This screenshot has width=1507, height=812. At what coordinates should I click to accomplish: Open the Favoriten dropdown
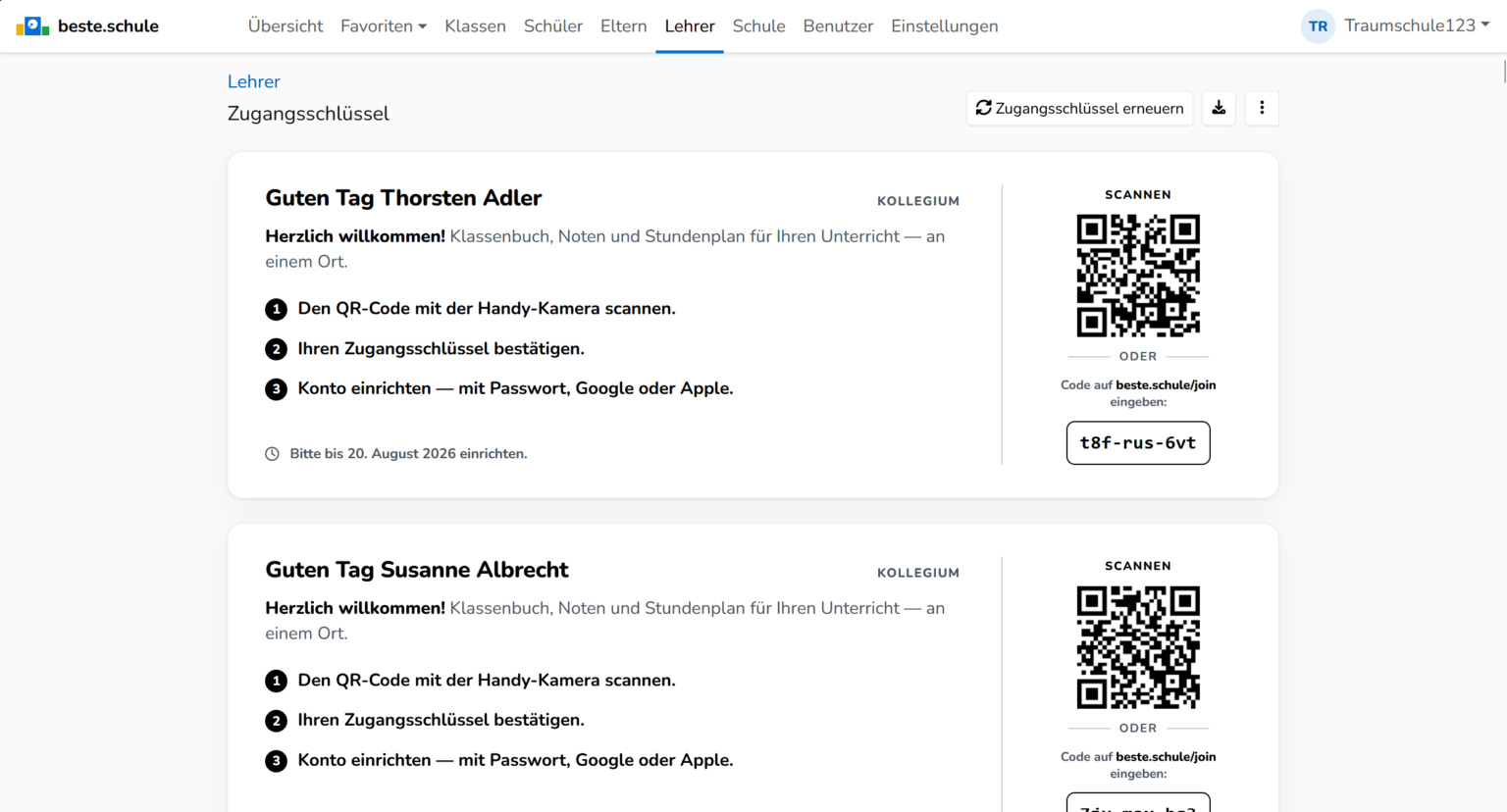coord(384,26)
